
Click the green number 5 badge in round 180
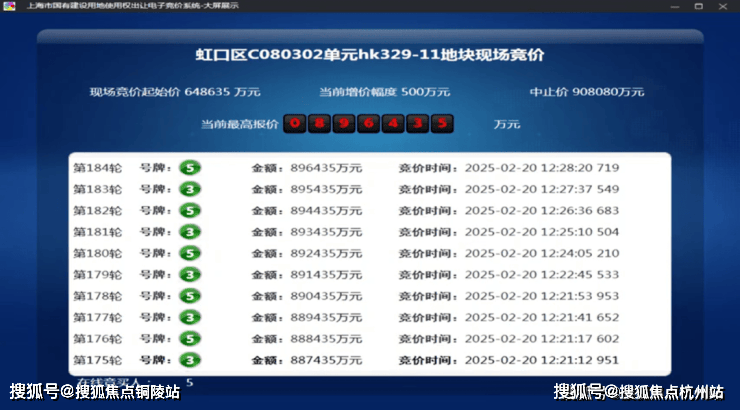click(190, 253)
